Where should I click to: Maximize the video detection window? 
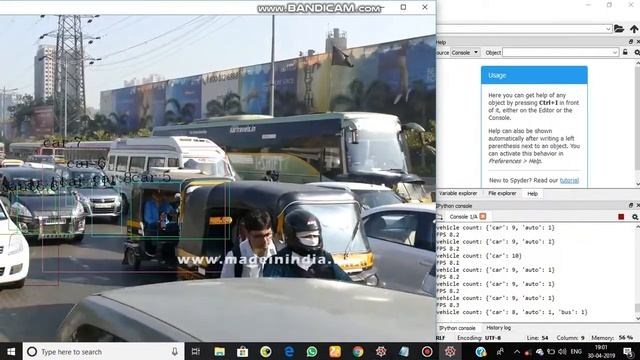[x=403, y=7]
